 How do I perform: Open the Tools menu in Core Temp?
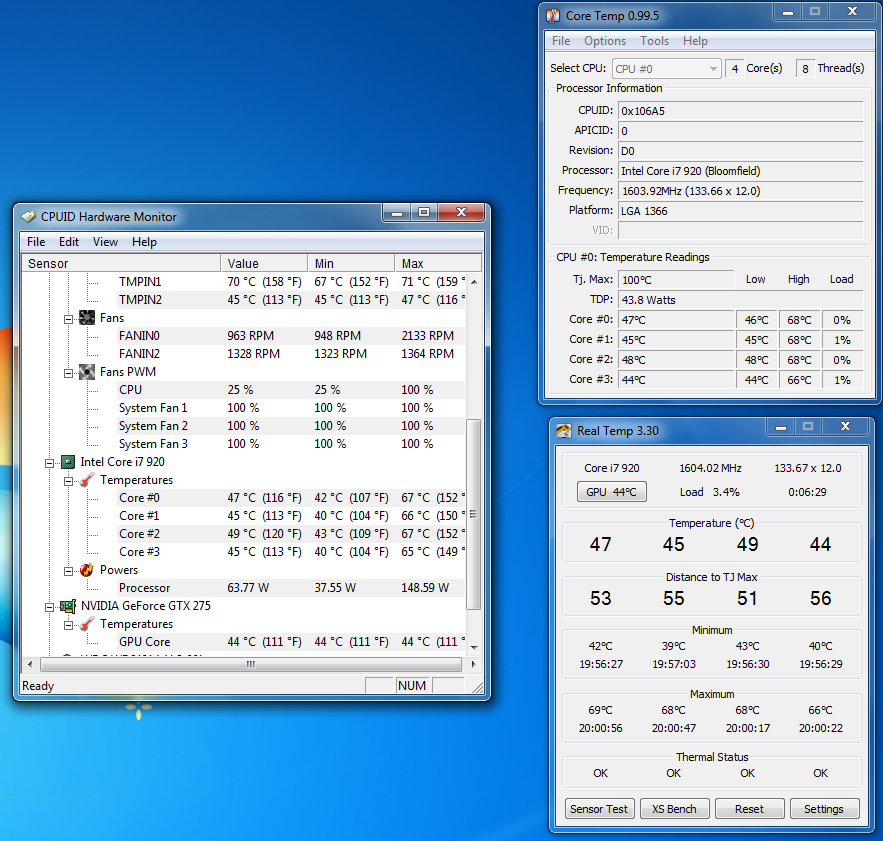coord(654,41)
